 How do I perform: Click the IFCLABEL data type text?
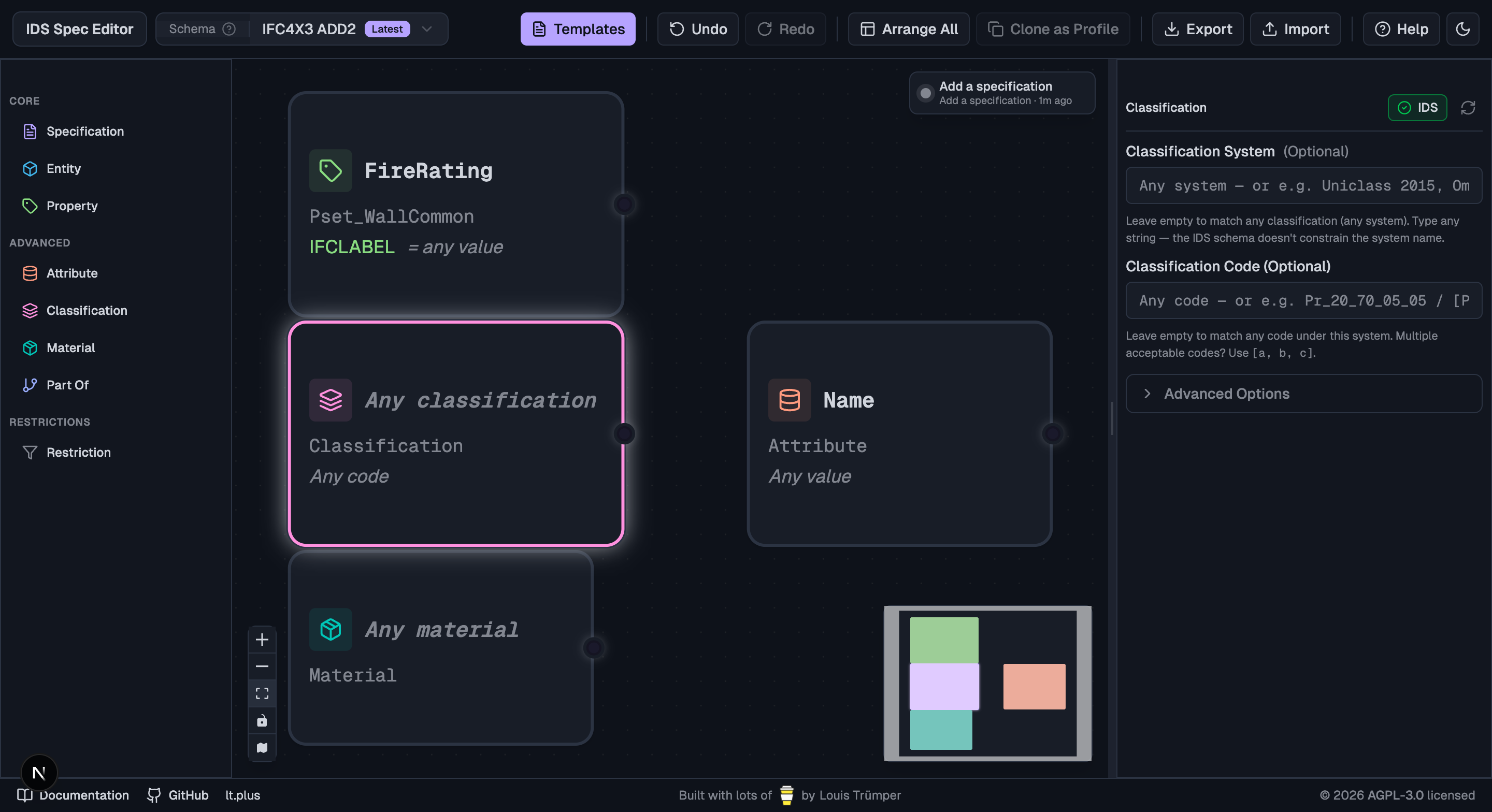[352, 247]
